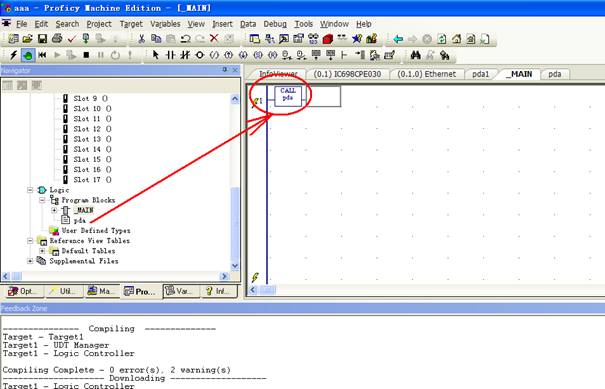Image resolution: width=605 pixels, height=389 pixels.
Task: Click the Save floppy disk icon
Action: point(42,39)
